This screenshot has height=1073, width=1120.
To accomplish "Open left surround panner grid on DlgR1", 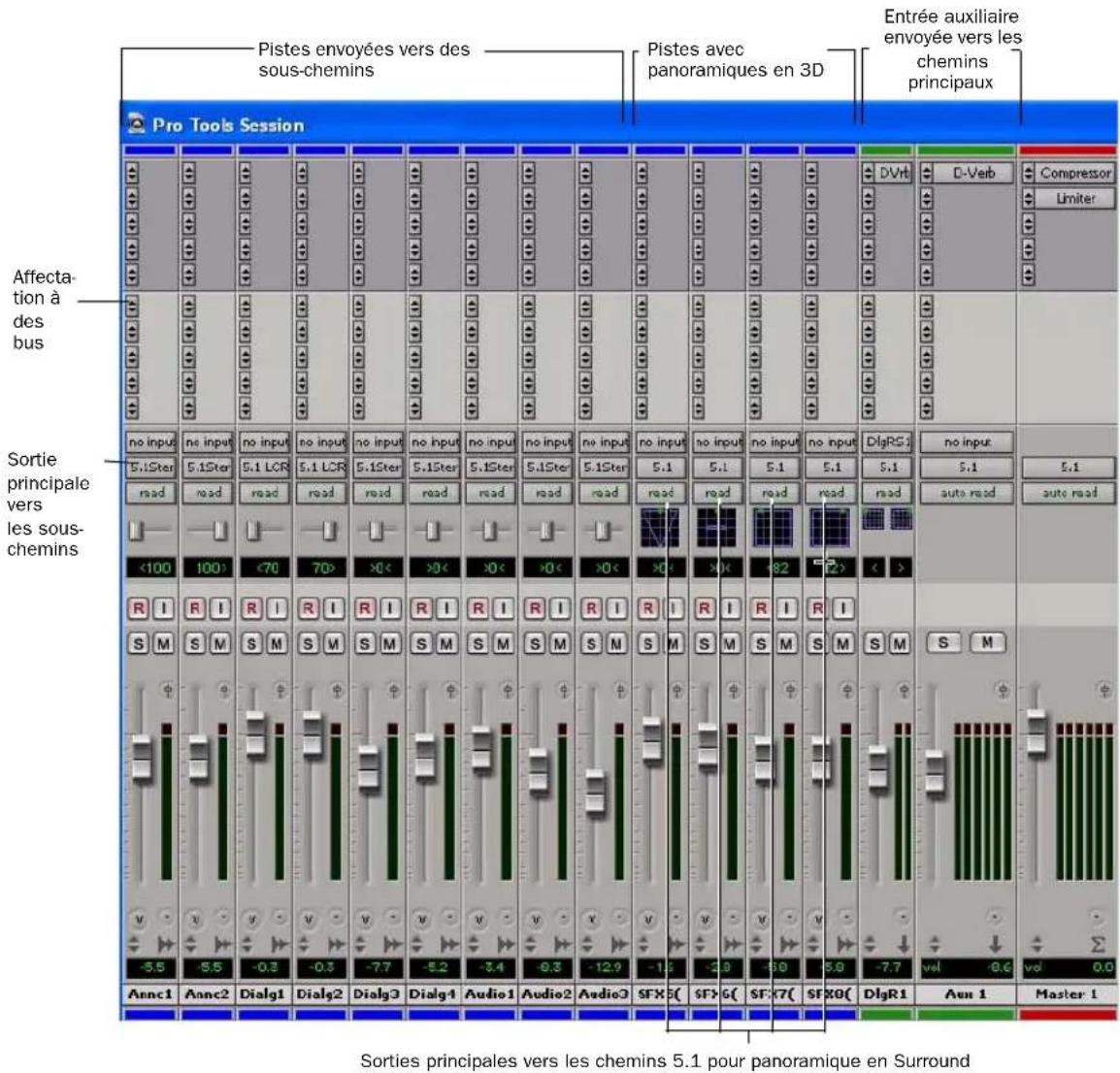I will pos(873,519).
